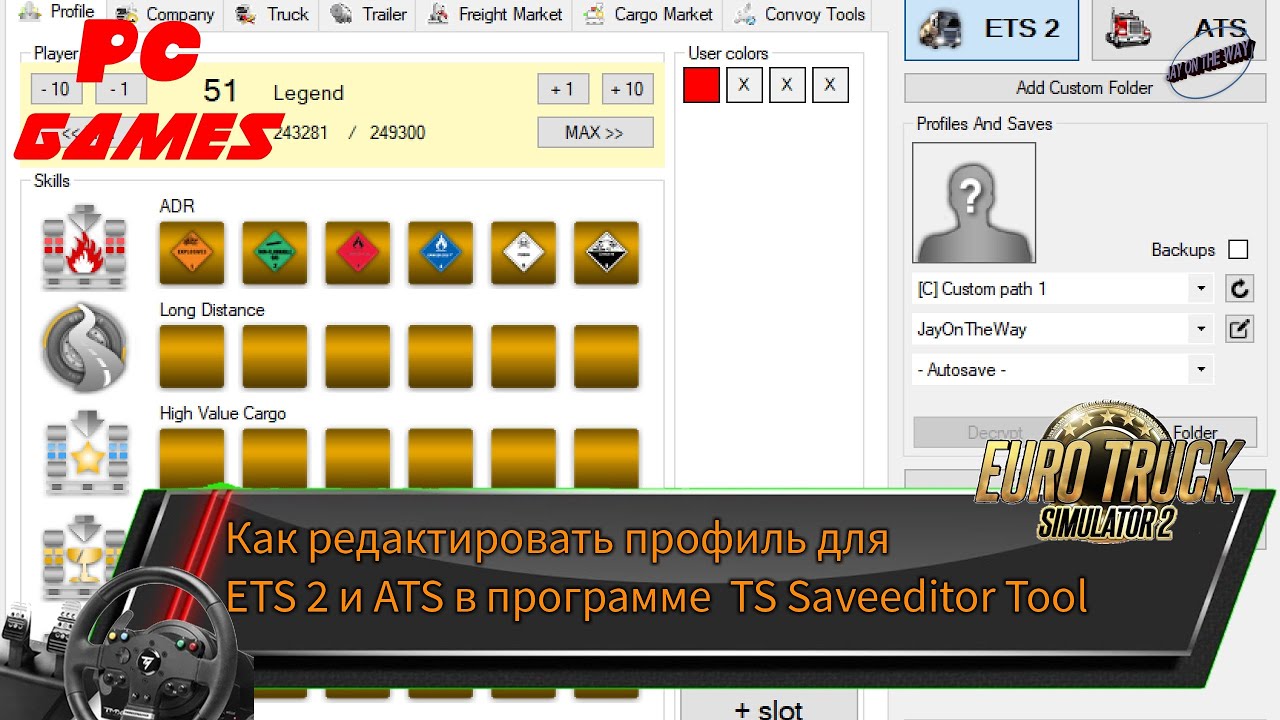Toggle the ADR blue hazard class skill
The image size is (1280, 720).
pyautogui.click(x=441, y=253)
